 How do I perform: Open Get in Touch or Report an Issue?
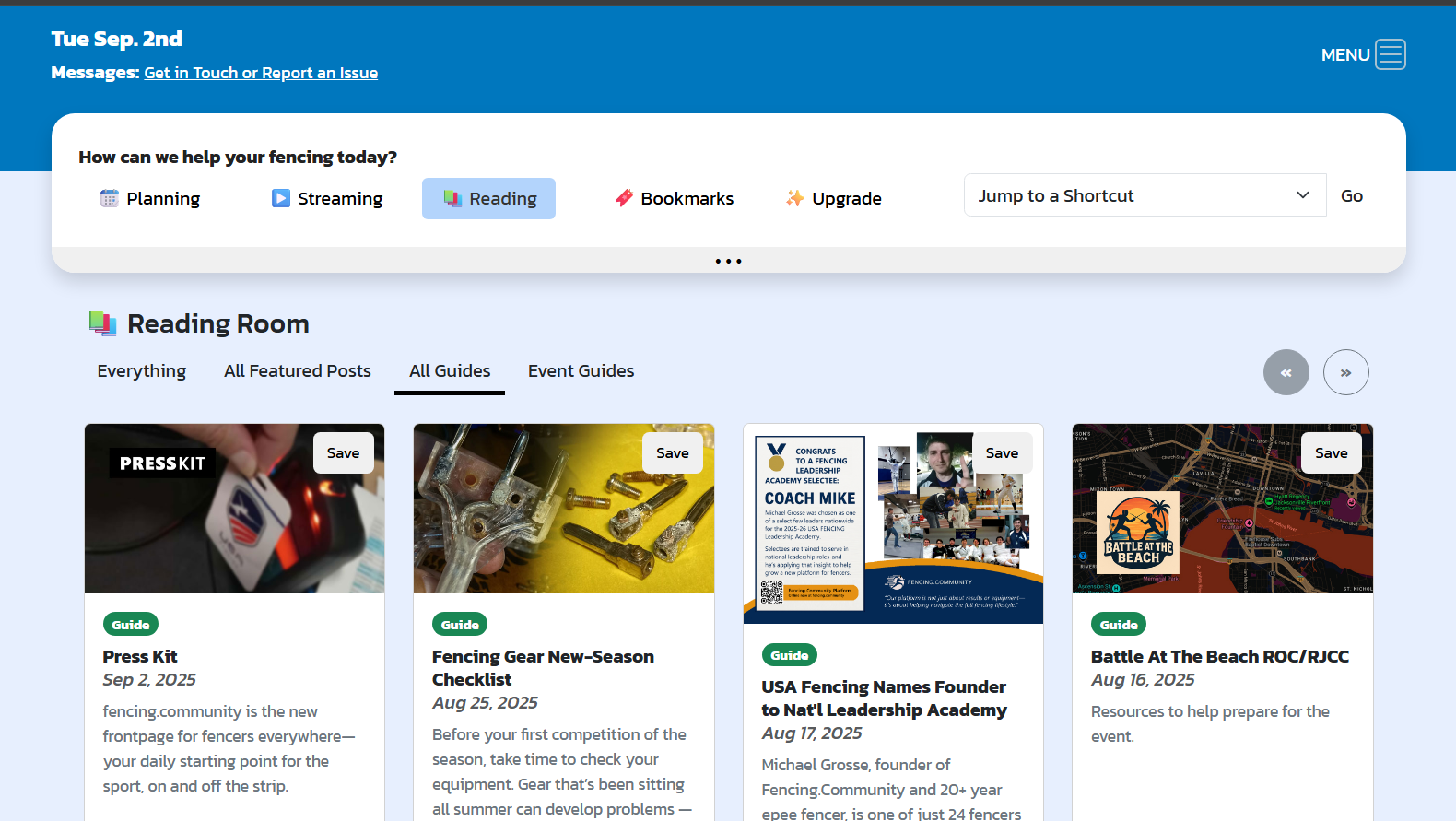[261, 73]
